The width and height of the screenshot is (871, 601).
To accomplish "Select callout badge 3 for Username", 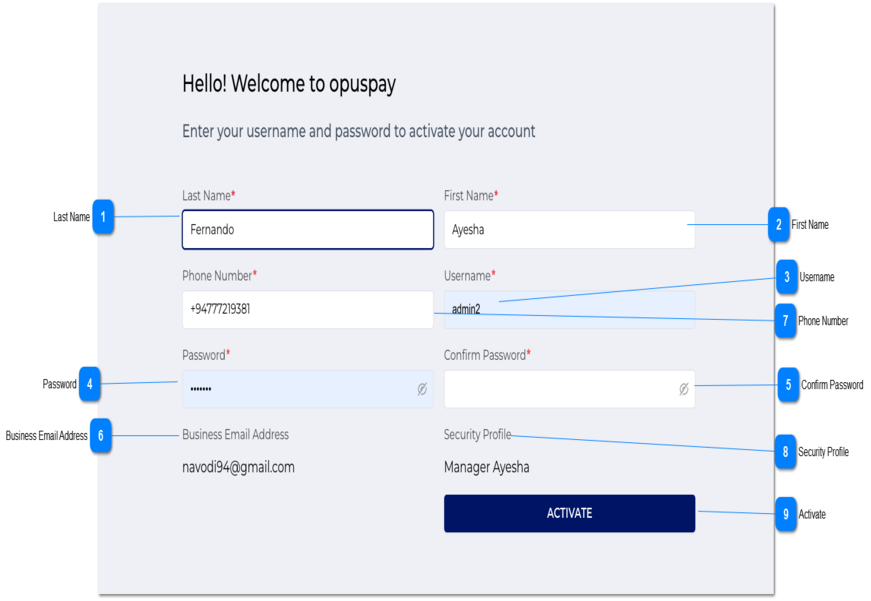I will click(x=786, y=277).
